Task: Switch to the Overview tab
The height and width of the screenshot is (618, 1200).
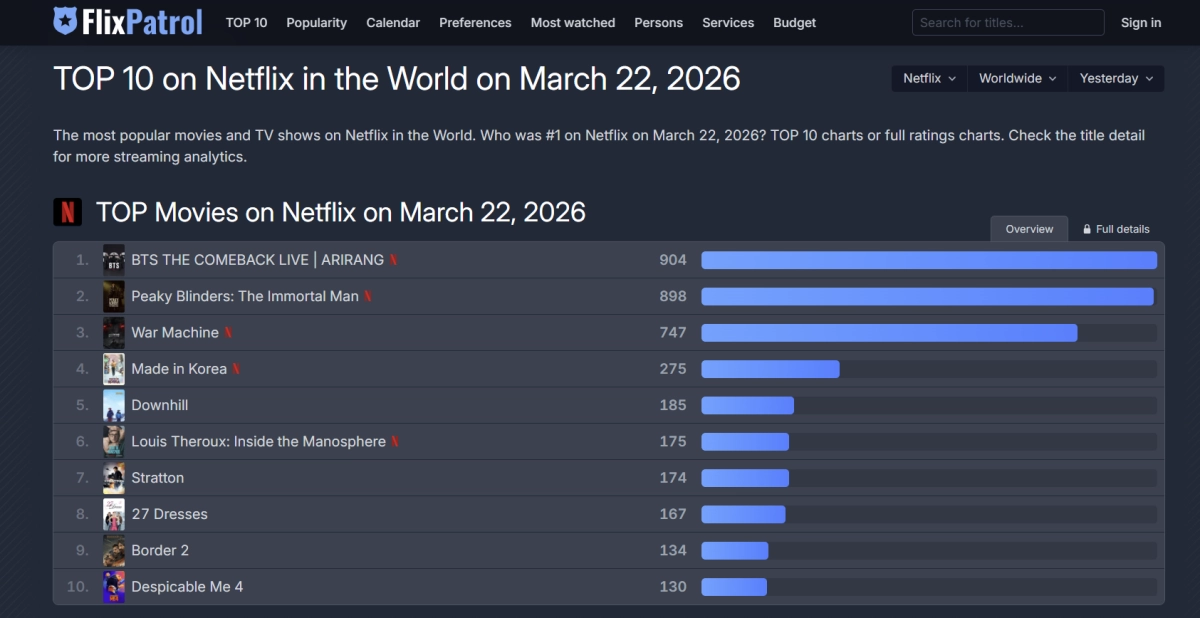Action: (1029, 229)
